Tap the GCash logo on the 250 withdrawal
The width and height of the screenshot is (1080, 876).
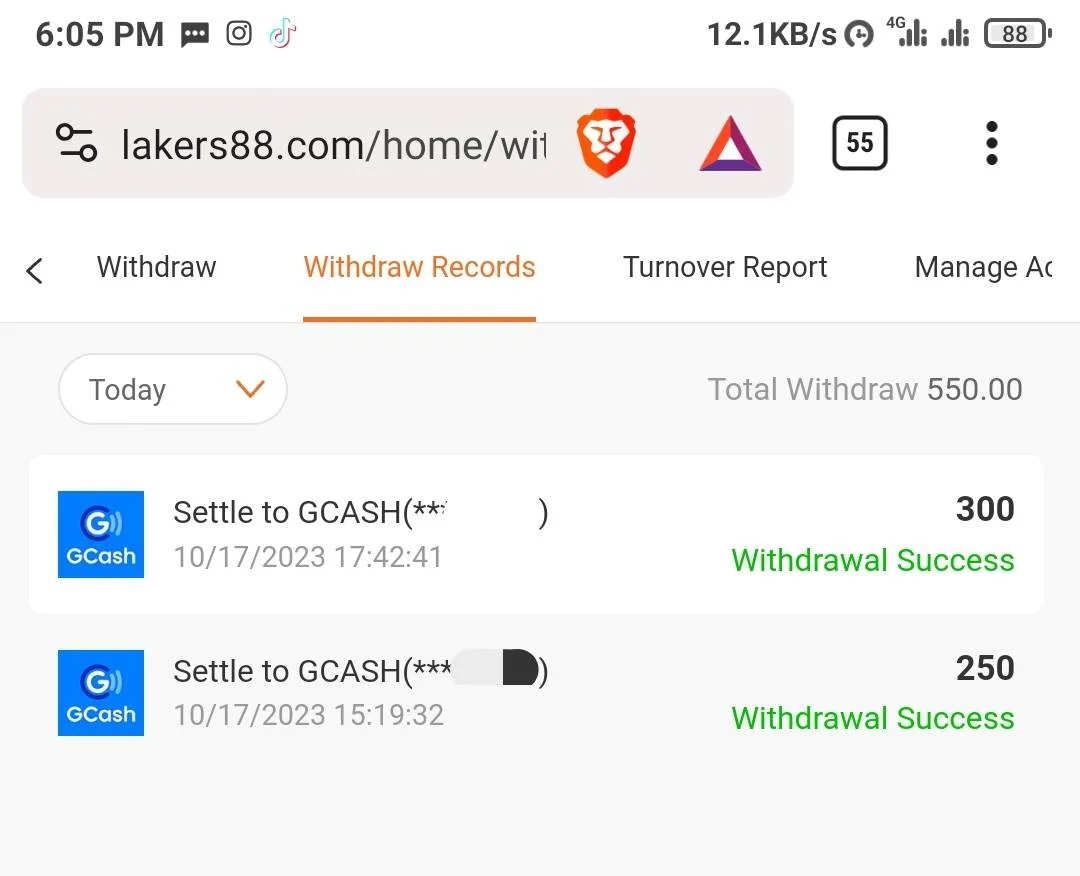tap(101, 692)
